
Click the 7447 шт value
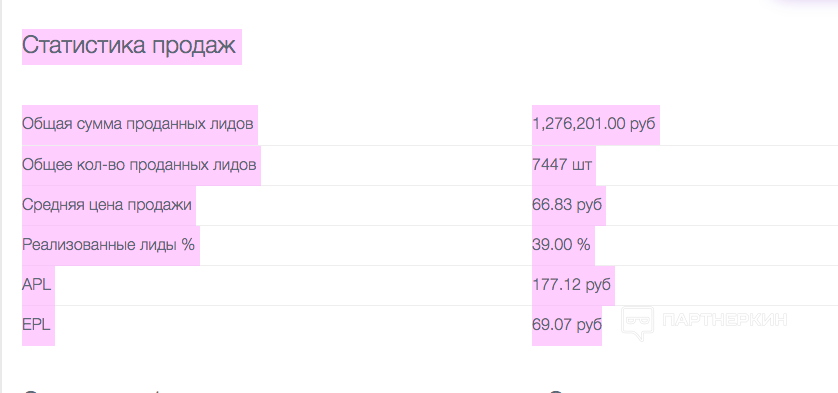pos(562,165)
